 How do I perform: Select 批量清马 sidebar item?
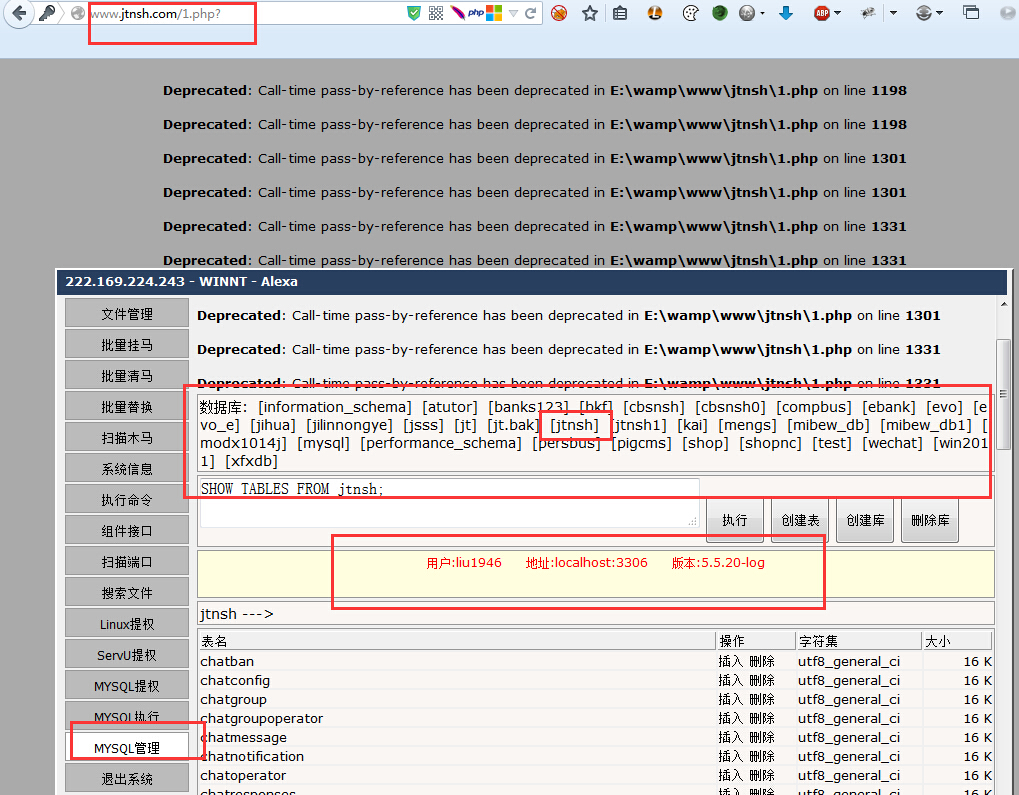point(127,376)
